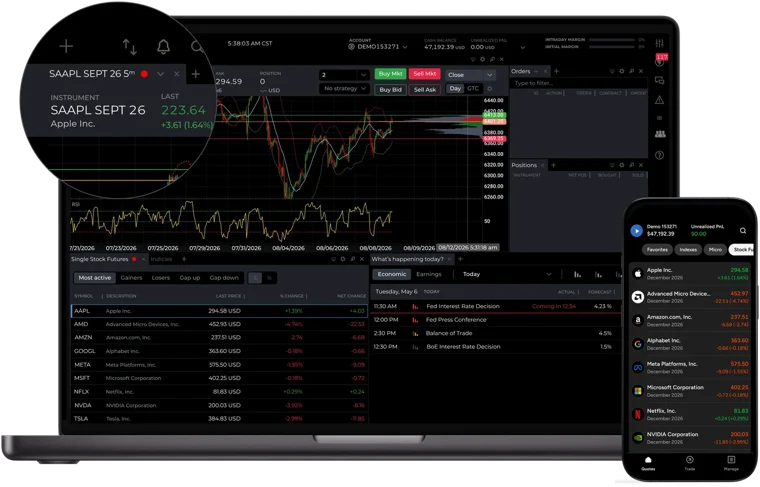Pop out the Orders panel
Image resolution: width=760 pixels, height=487 pixels.
tap(632, 71)
